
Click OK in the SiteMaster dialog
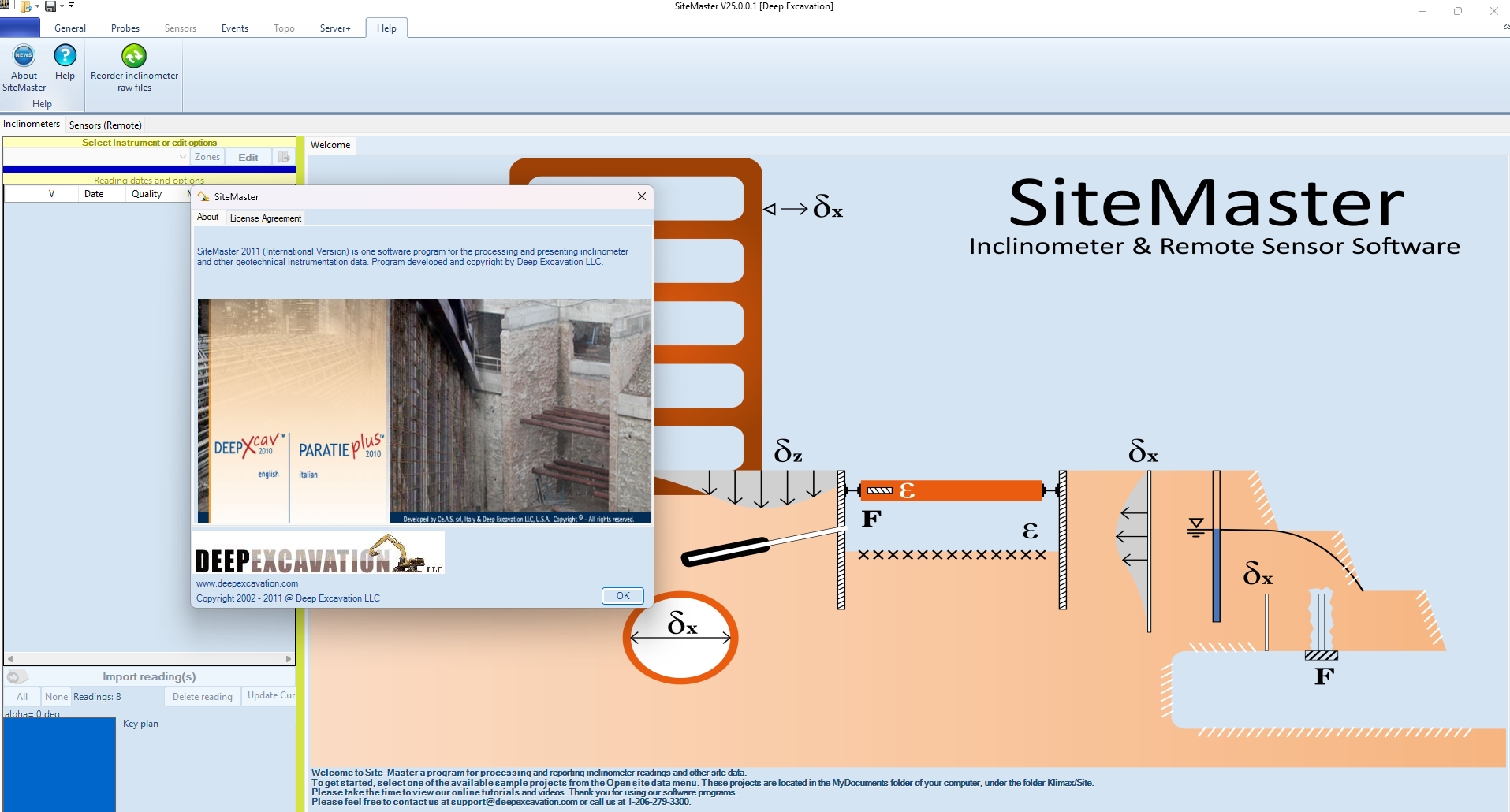coord(623,596)
